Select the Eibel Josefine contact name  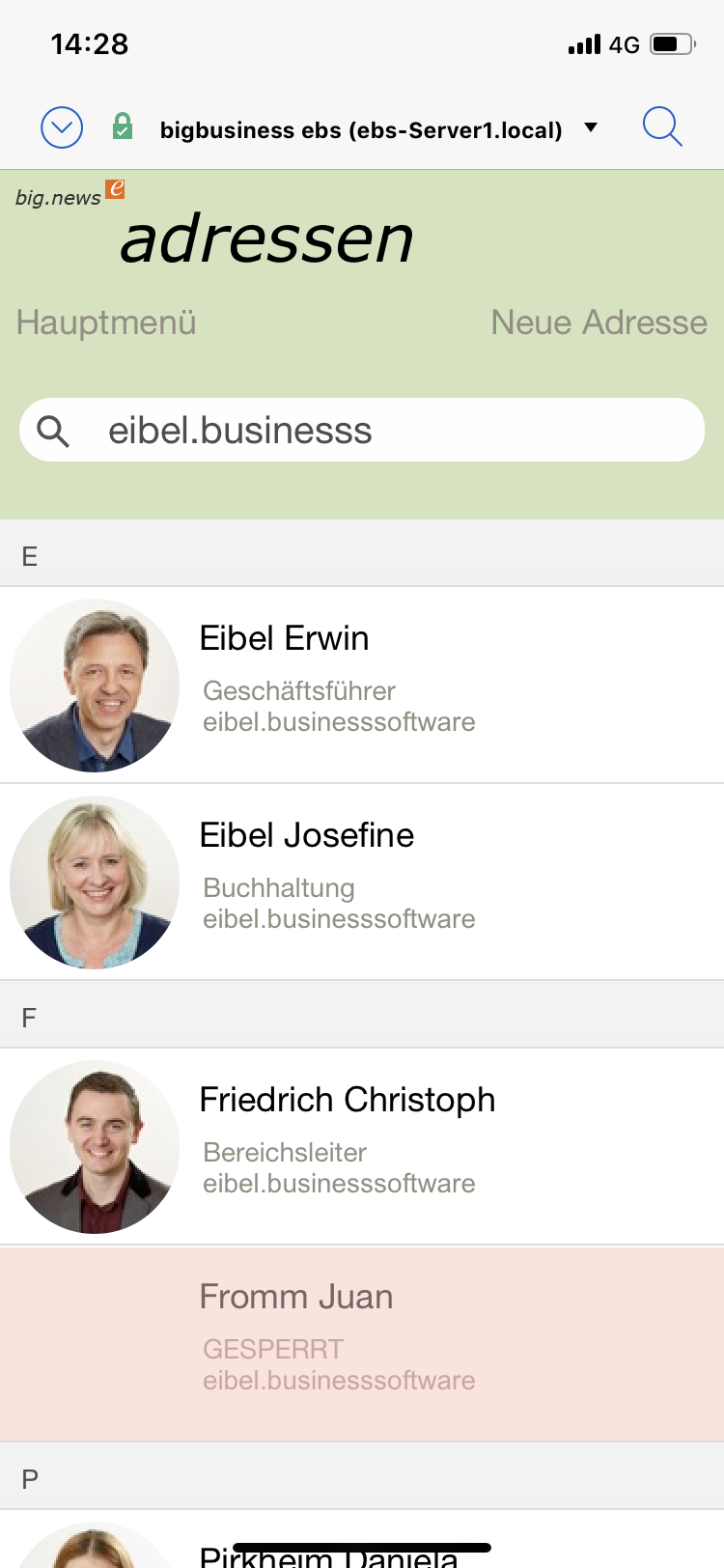(x=306, y=835)
